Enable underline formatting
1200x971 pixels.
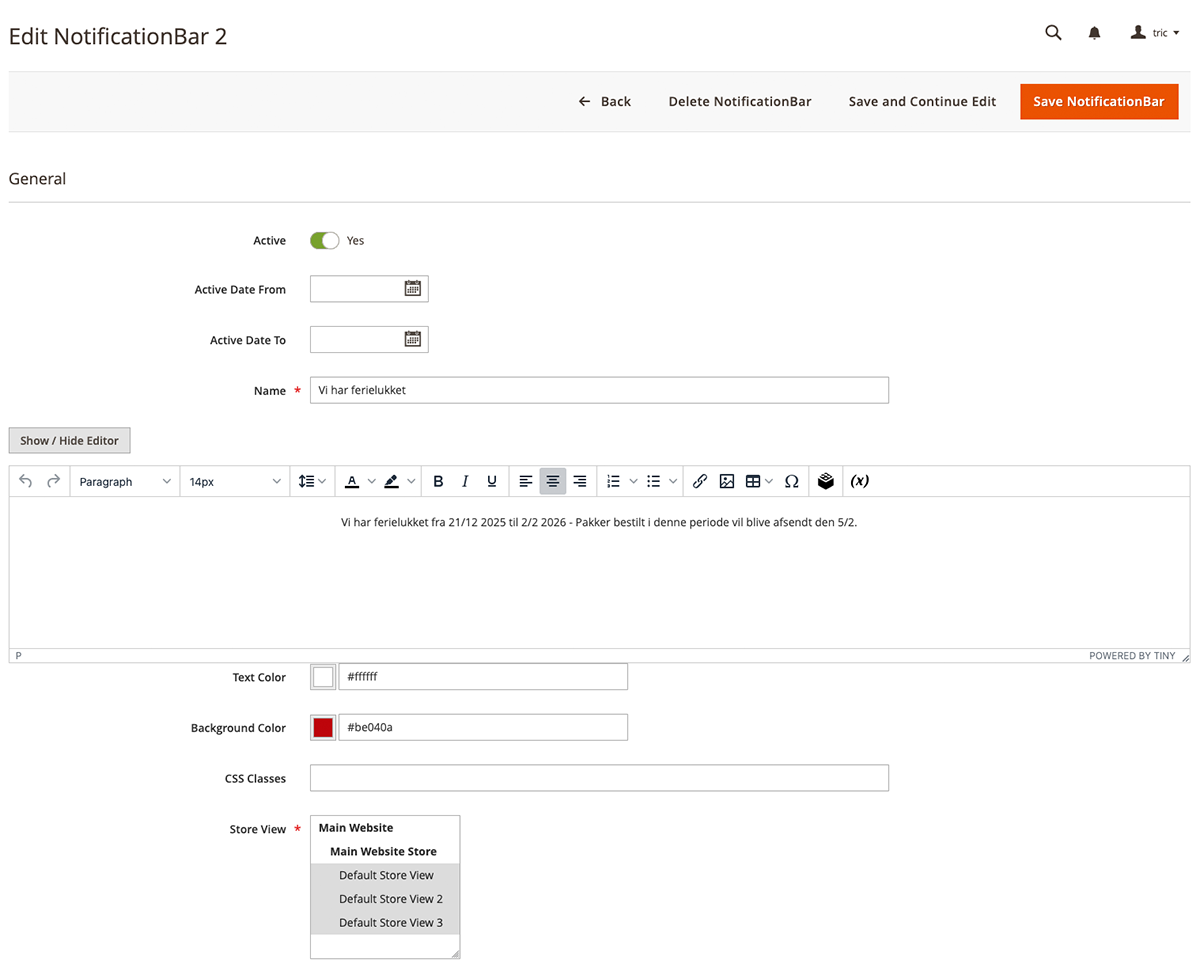492,481
